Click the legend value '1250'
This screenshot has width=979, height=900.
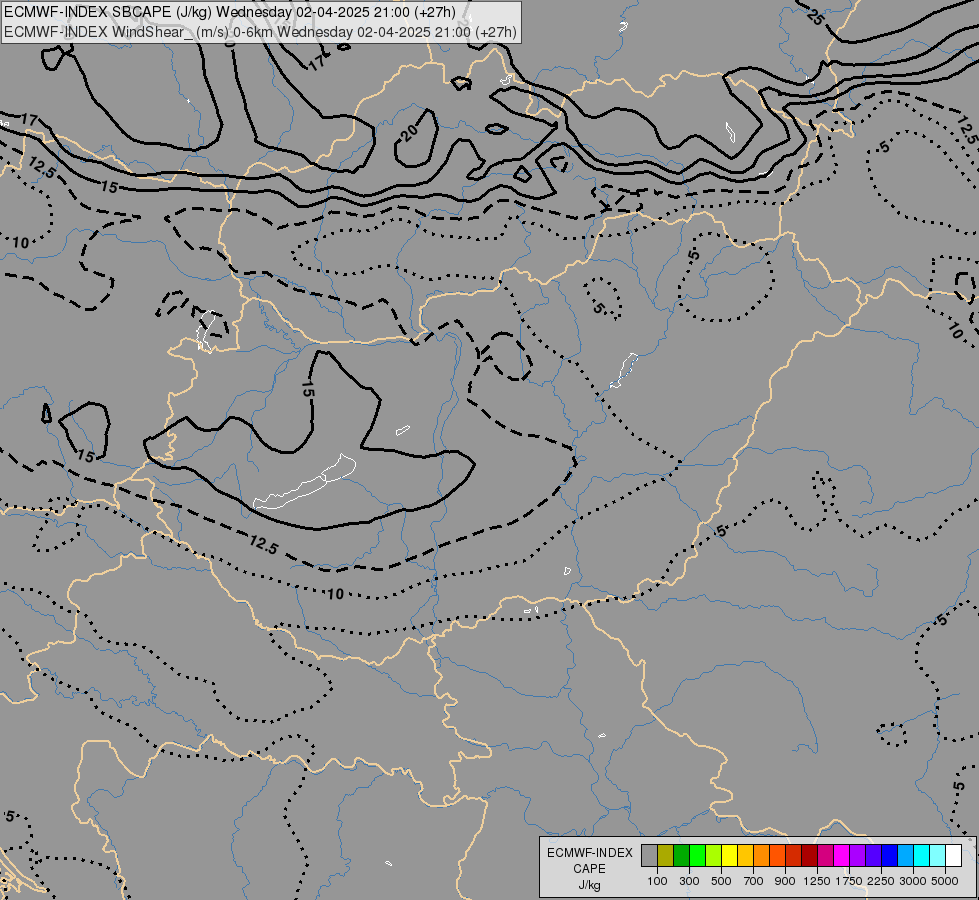pos(817,881)
